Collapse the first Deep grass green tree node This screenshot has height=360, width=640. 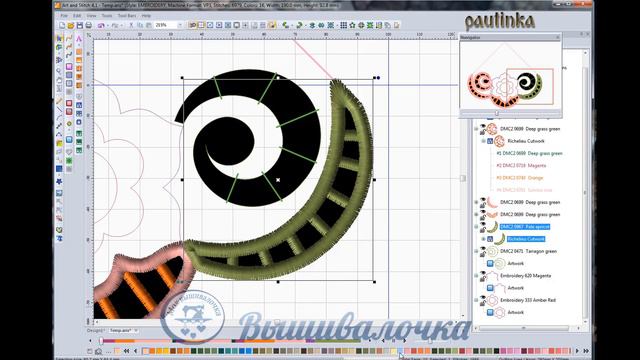(x=476, y=129)
